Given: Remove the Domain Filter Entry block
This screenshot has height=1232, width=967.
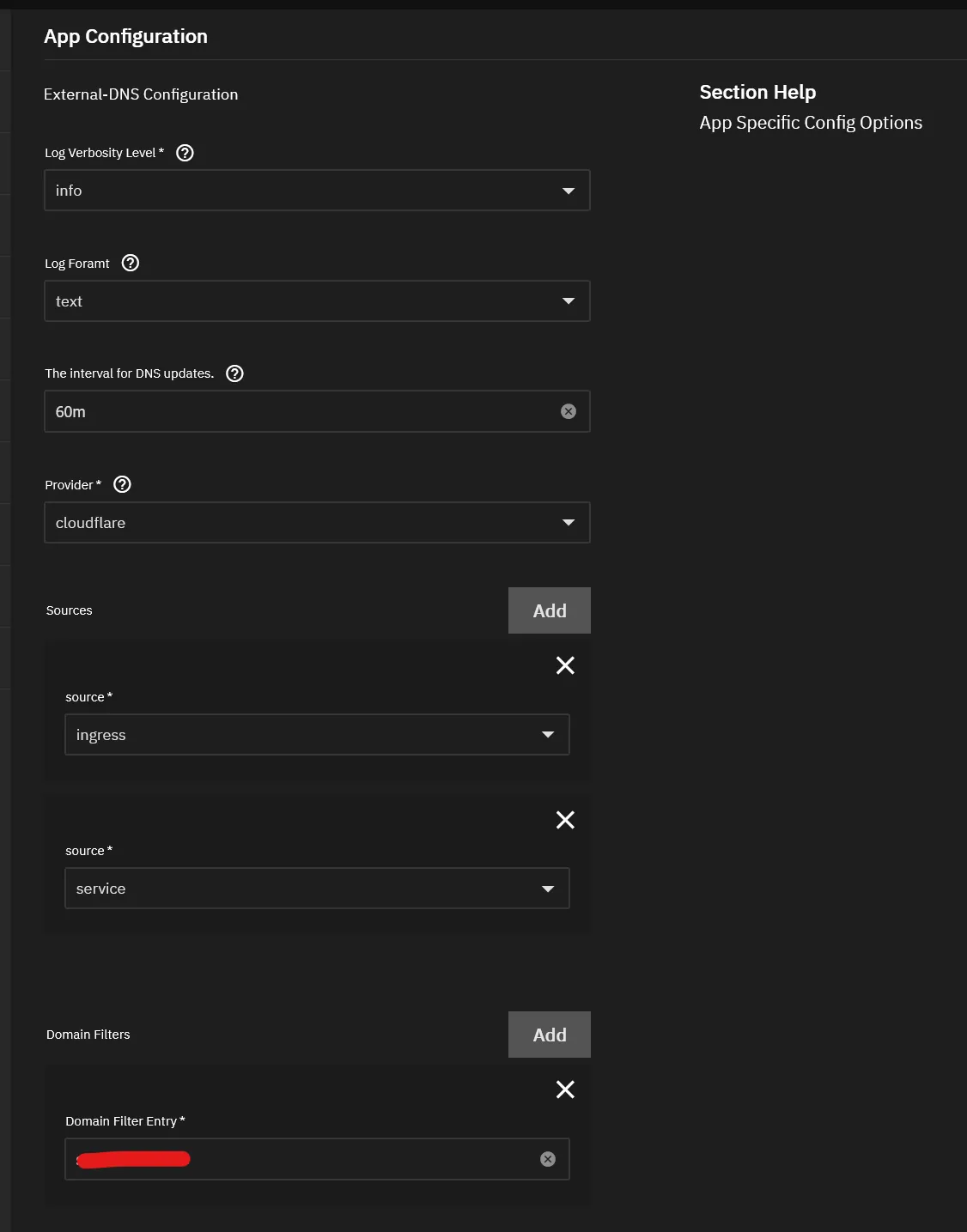Looking at the screenshot, I should (565, 1089).
